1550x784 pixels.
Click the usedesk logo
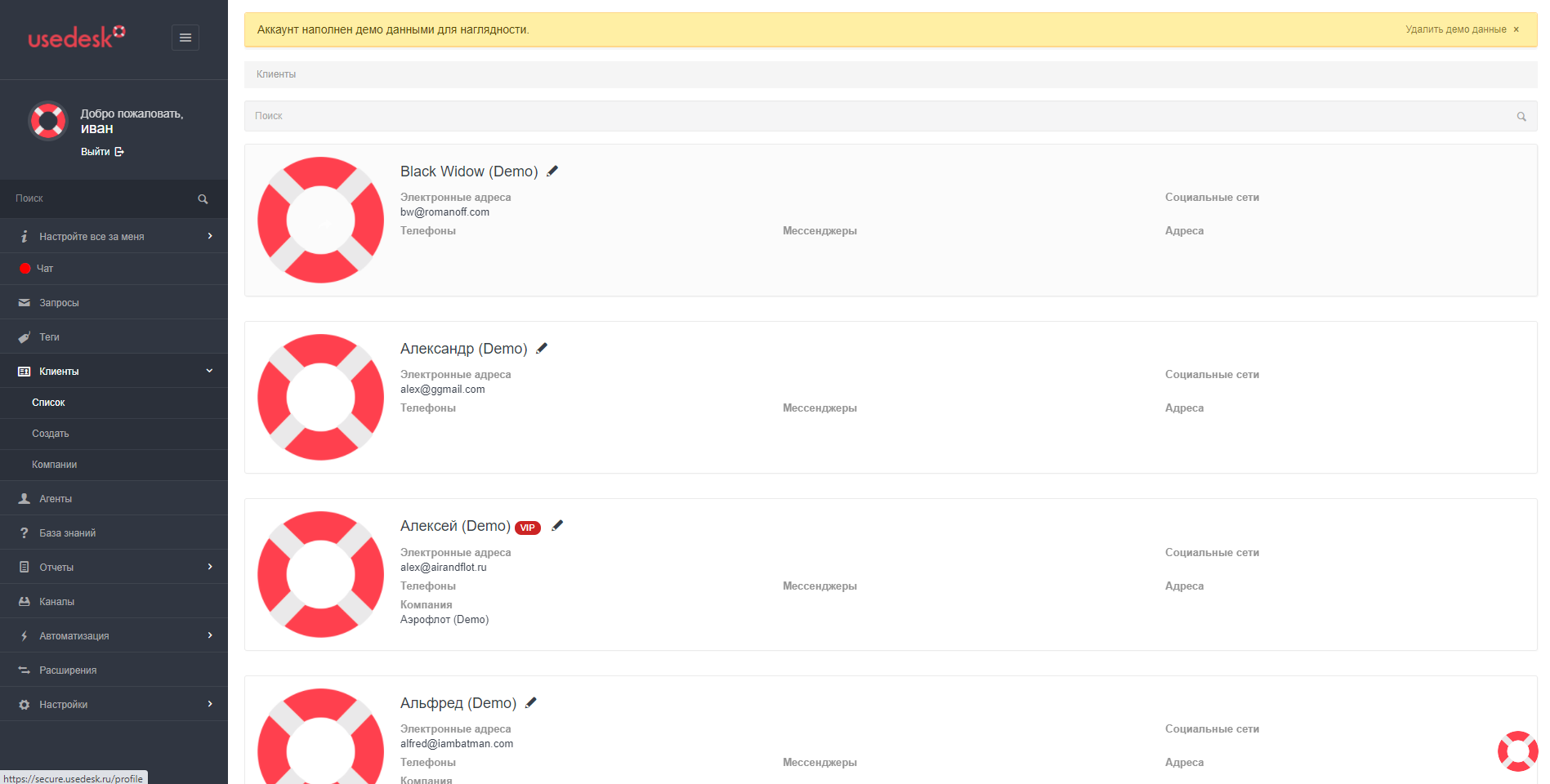tap(77, 37)
